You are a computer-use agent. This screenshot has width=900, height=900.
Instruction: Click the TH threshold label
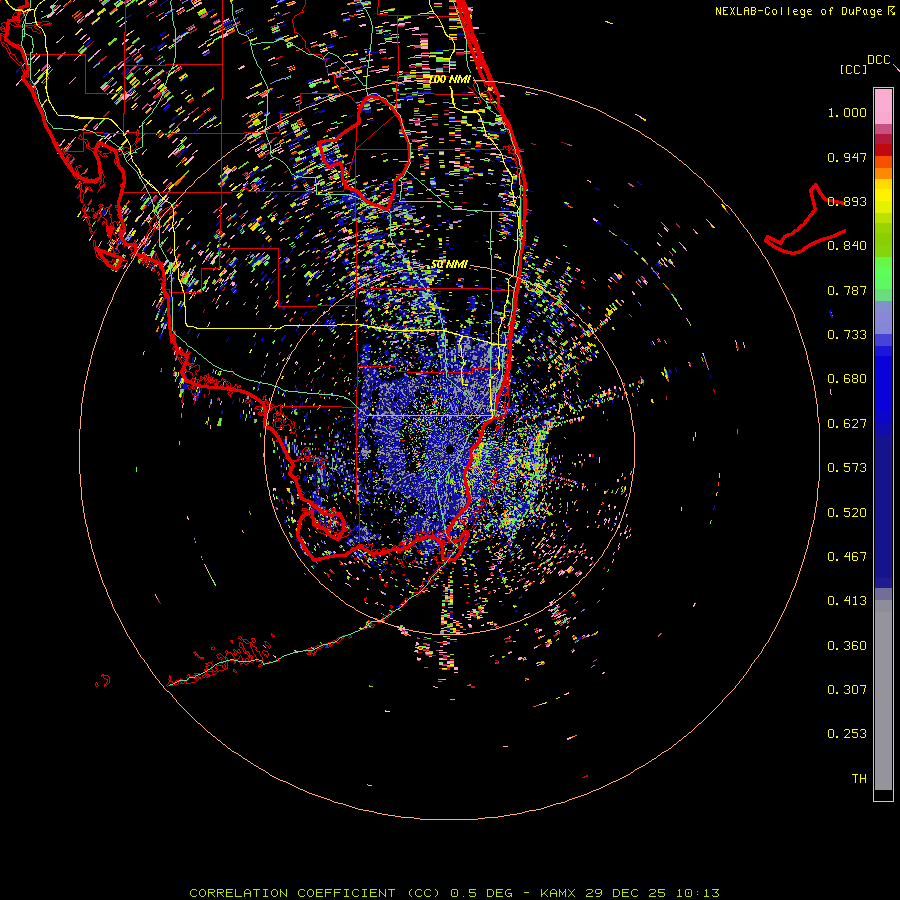point(859,779)
